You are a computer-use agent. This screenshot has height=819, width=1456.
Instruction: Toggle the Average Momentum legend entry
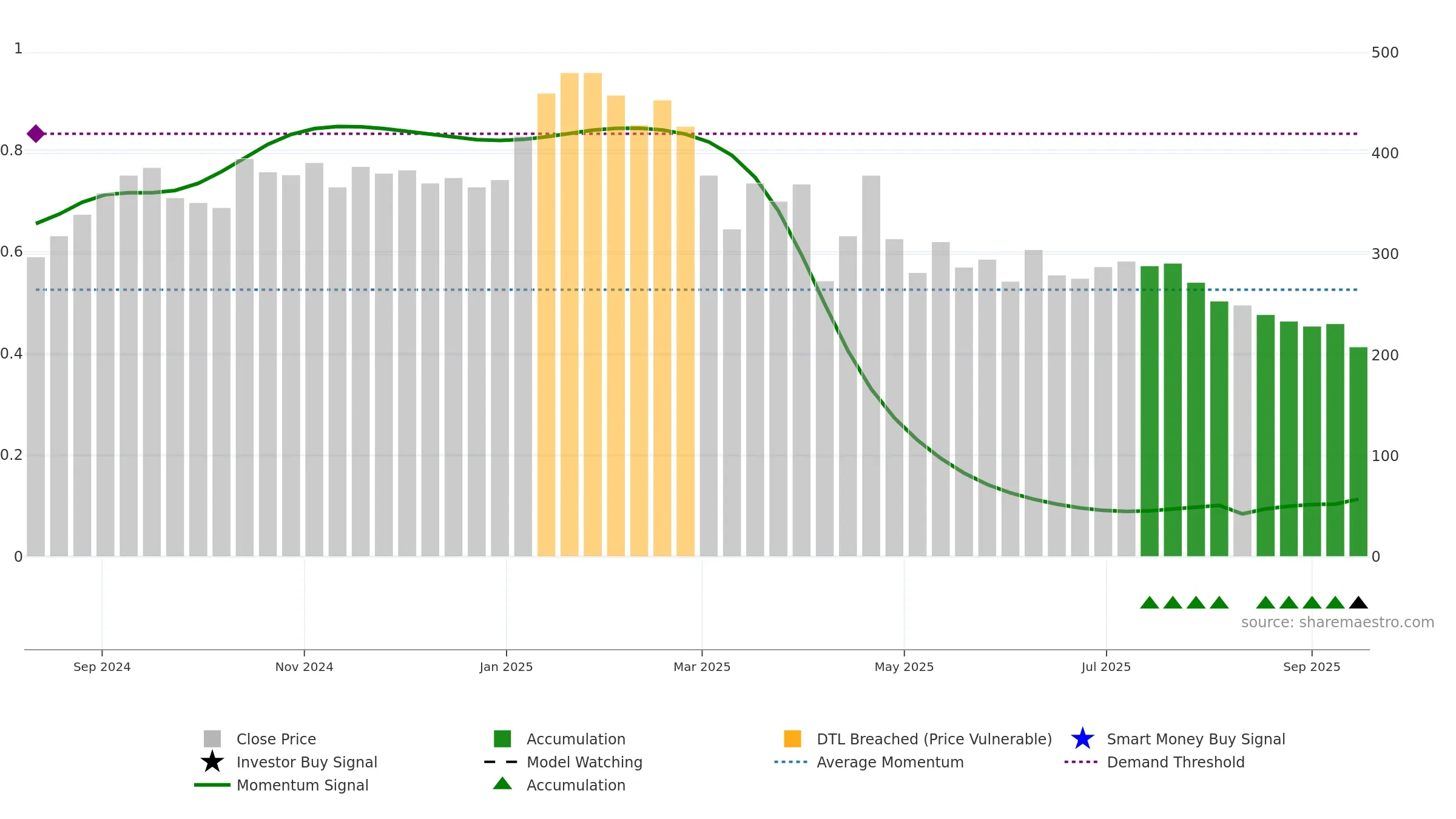(869, 762)
